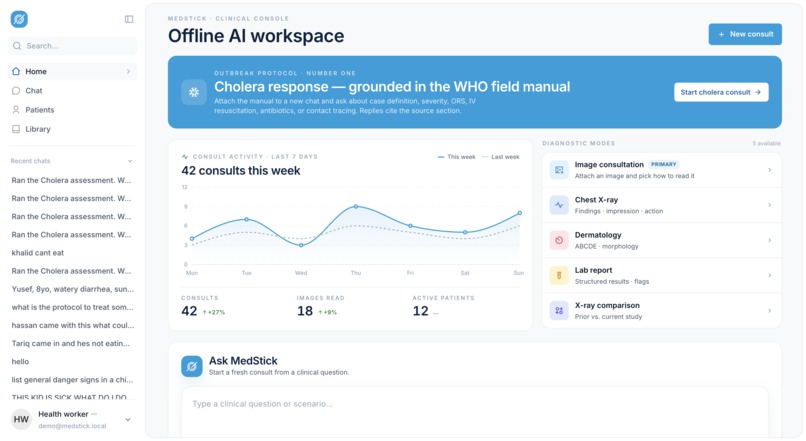806x441 pixels.
Task: Click the plus icon on New consult
Action: tap(721, 34)
